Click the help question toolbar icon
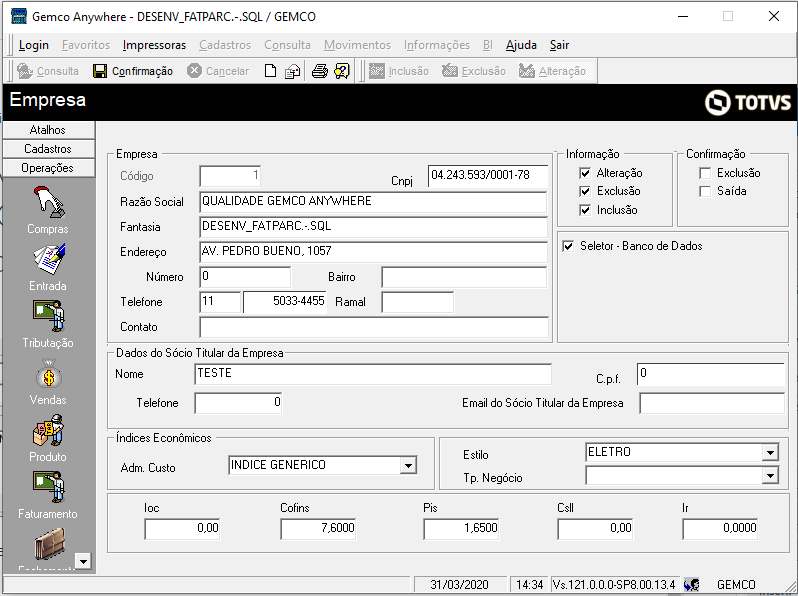Screen dimensions: 798x596 (342, 71)
